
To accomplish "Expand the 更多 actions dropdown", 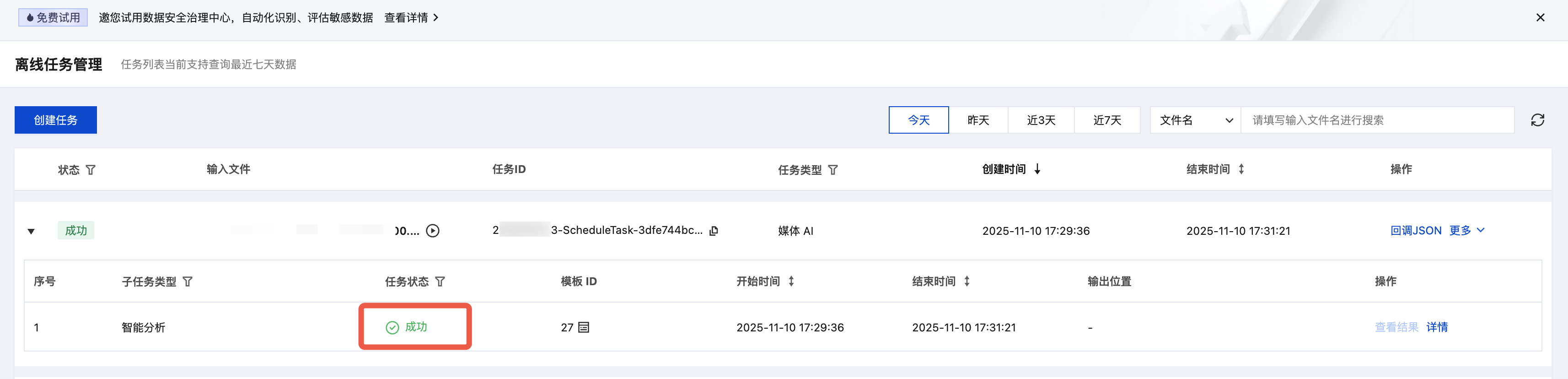I will point(1467,230).
